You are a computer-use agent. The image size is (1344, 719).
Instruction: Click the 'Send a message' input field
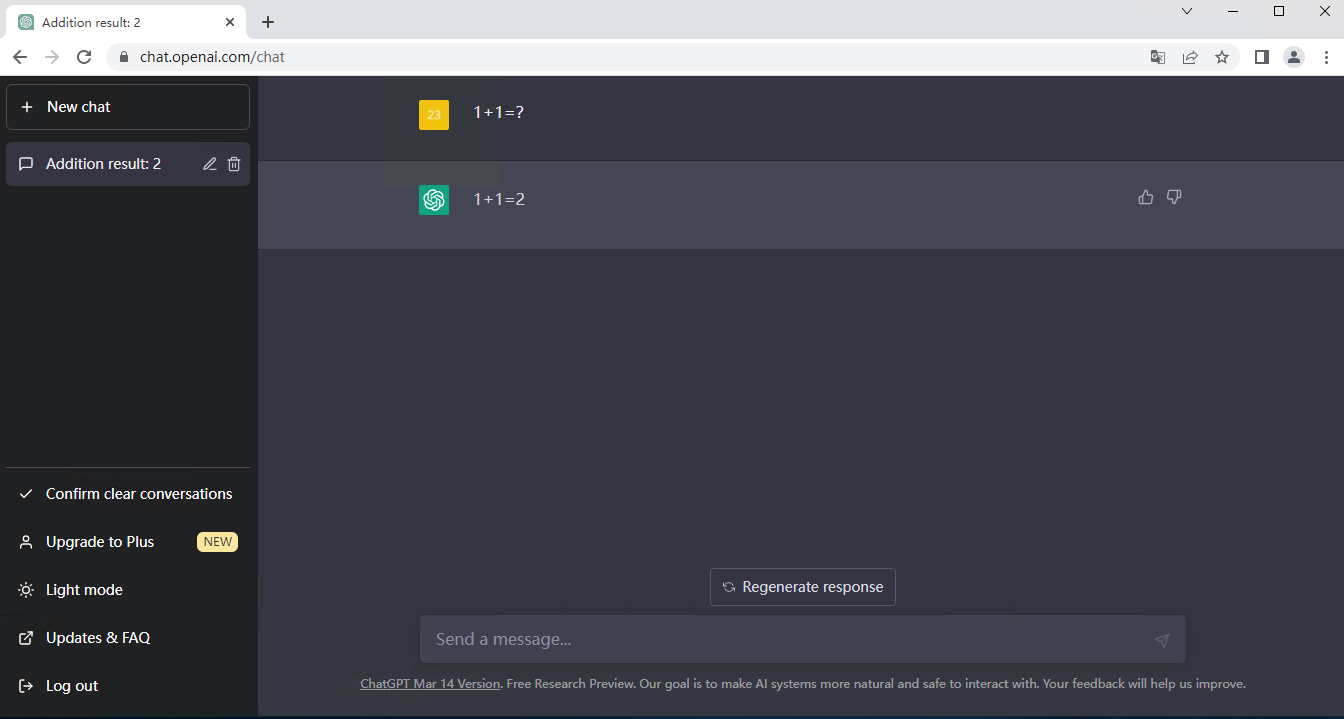click(780, 639)
